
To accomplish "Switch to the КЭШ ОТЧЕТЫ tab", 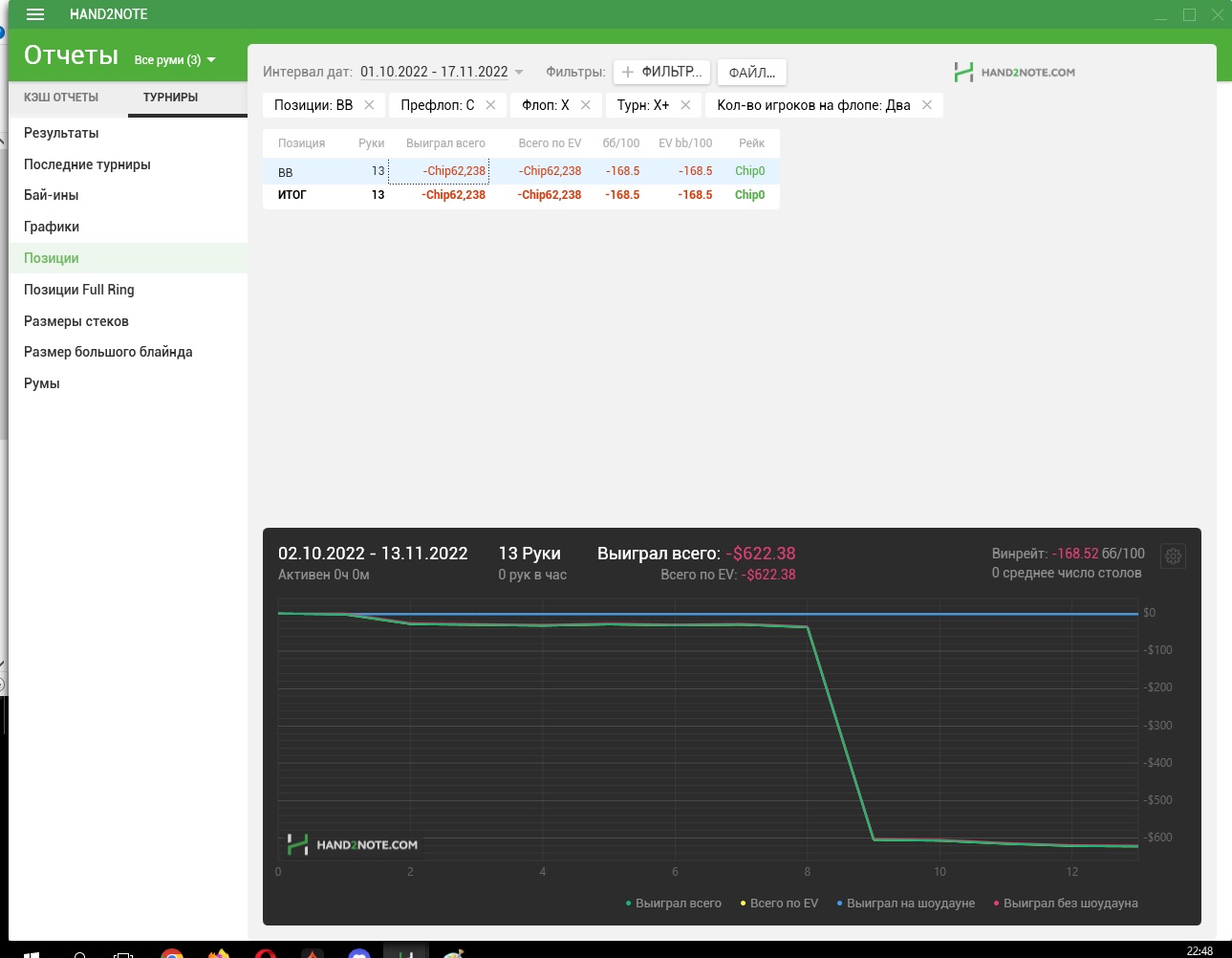I will [x=61, y=98].
